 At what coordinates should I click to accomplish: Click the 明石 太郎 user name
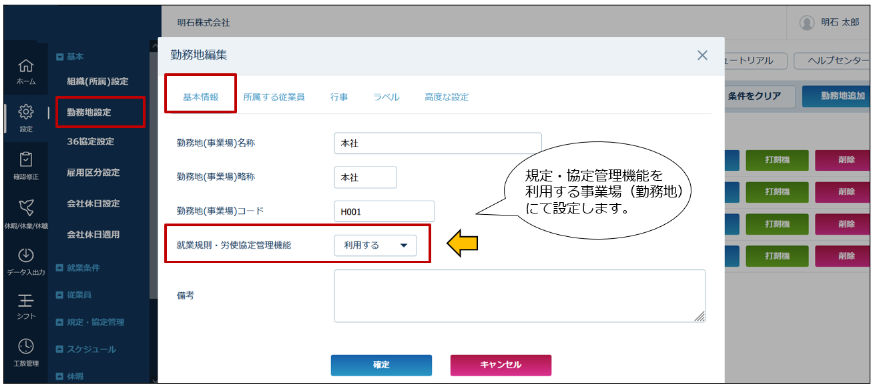coord(839,23)
